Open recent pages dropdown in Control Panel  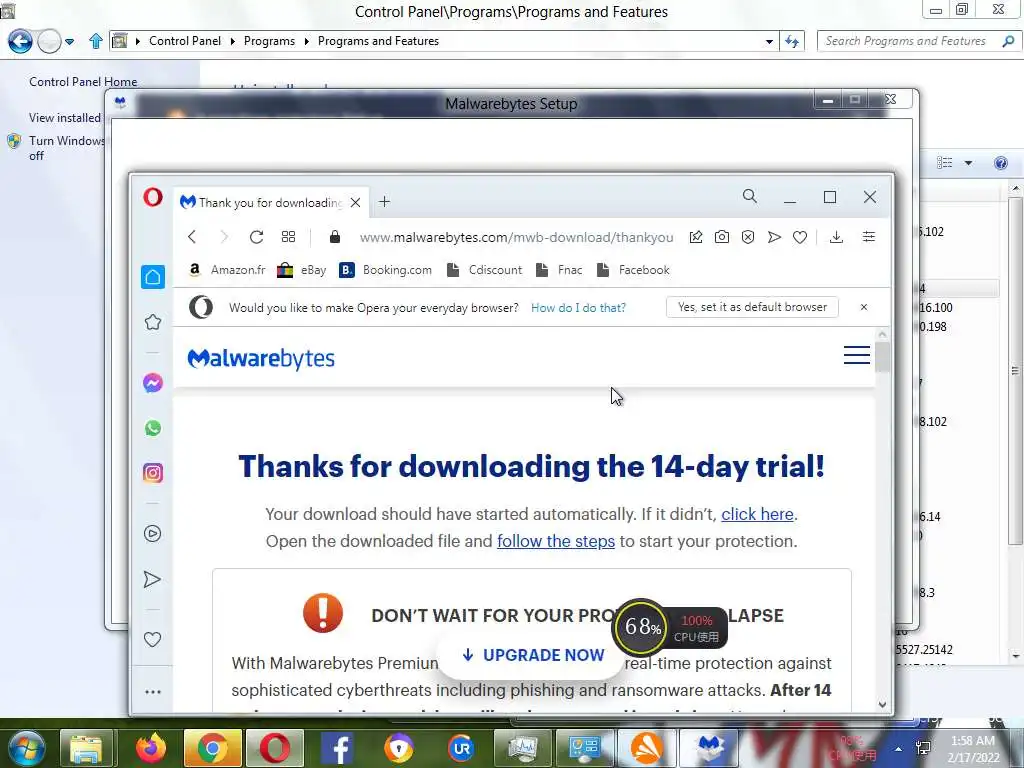pyautogui.click(x=69, y=42)
